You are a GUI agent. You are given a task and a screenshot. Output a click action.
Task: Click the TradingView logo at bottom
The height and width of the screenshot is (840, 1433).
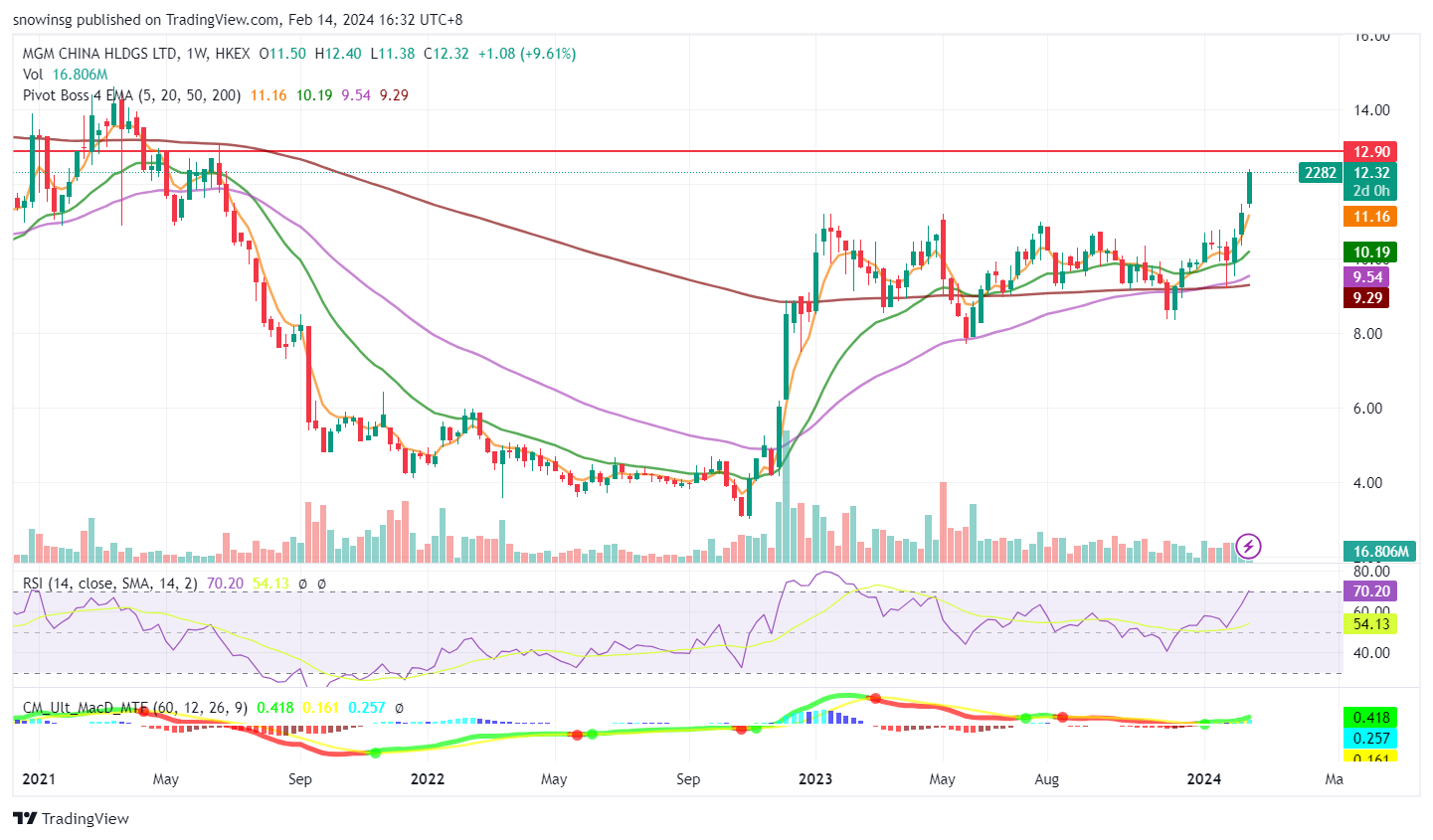(x=71, y=818)
